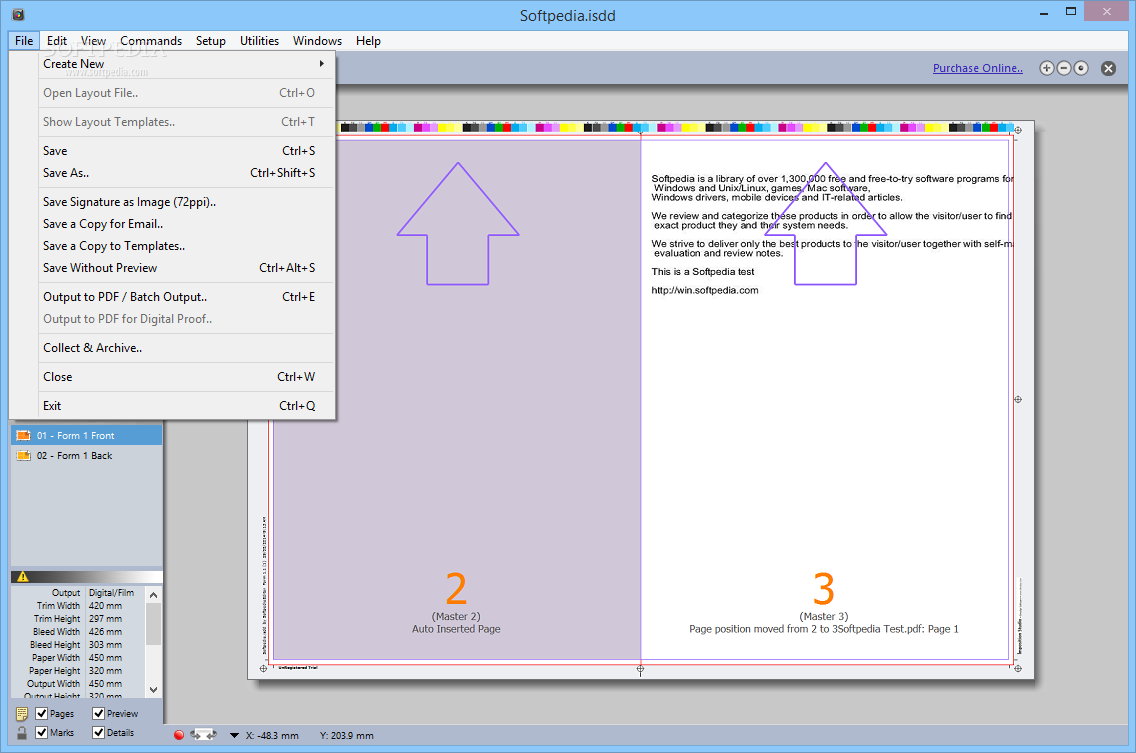
Task: Close the File menu via File
Action: point(24,41)
